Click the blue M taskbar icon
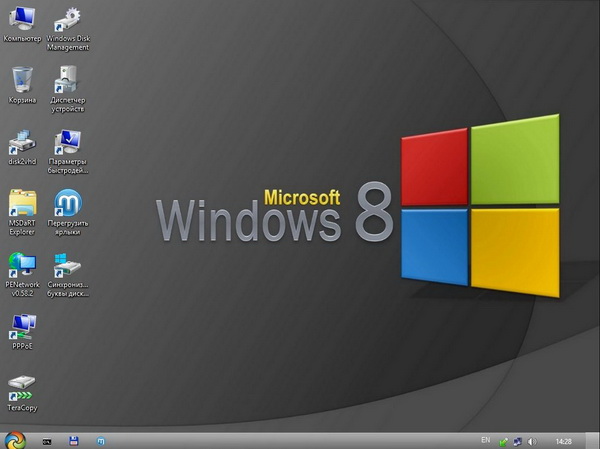This screenshot has width=600, height=449. (100, 440)
